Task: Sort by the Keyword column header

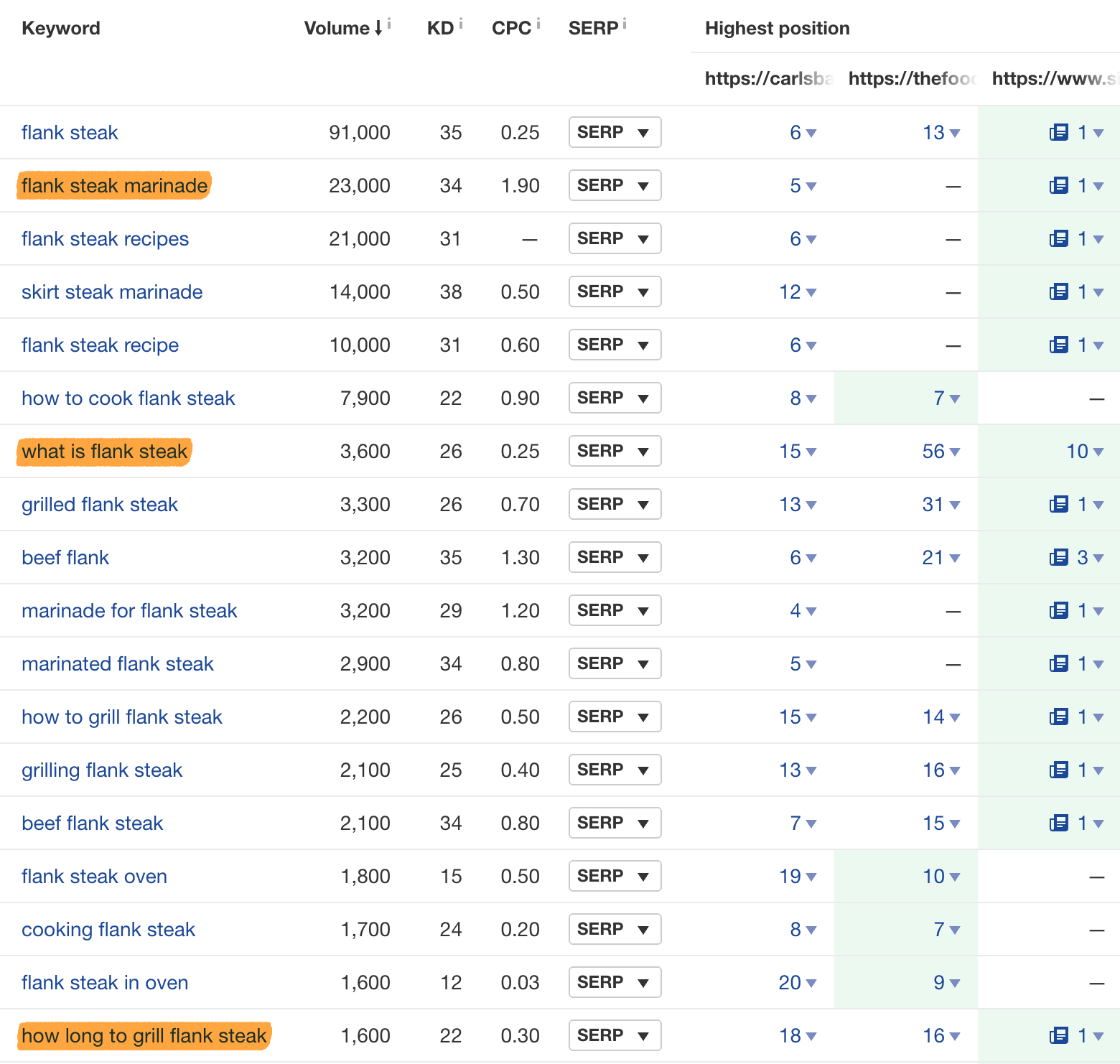Action: click(61, 28)
